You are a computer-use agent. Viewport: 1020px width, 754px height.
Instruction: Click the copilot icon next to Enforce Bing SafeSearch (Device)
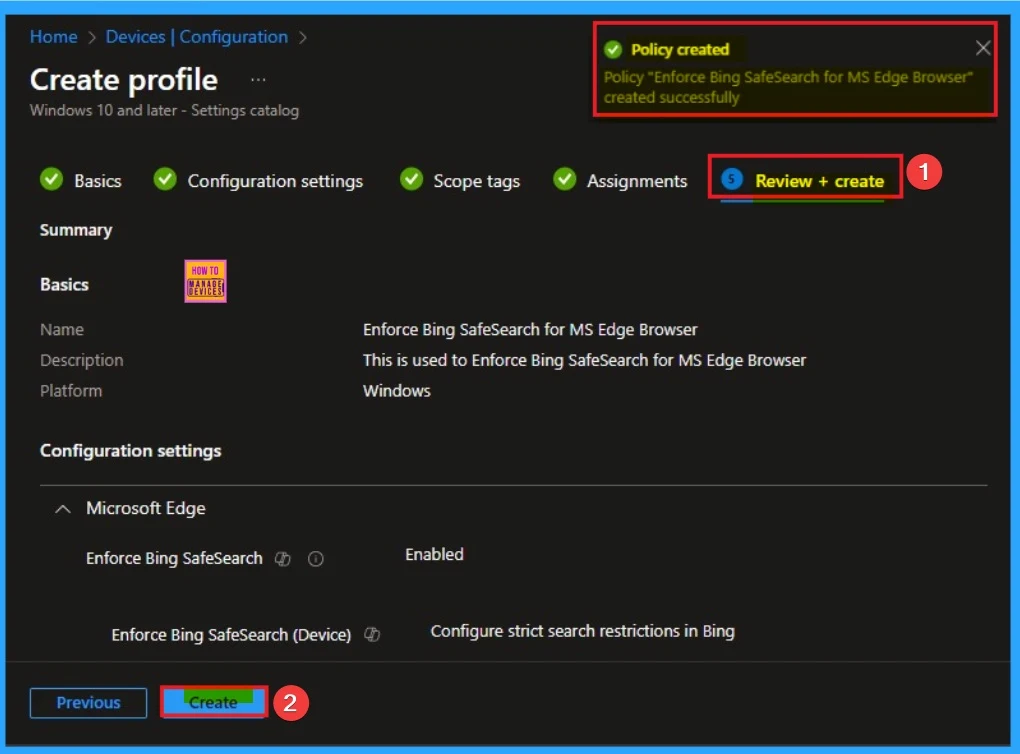point(372,634)
